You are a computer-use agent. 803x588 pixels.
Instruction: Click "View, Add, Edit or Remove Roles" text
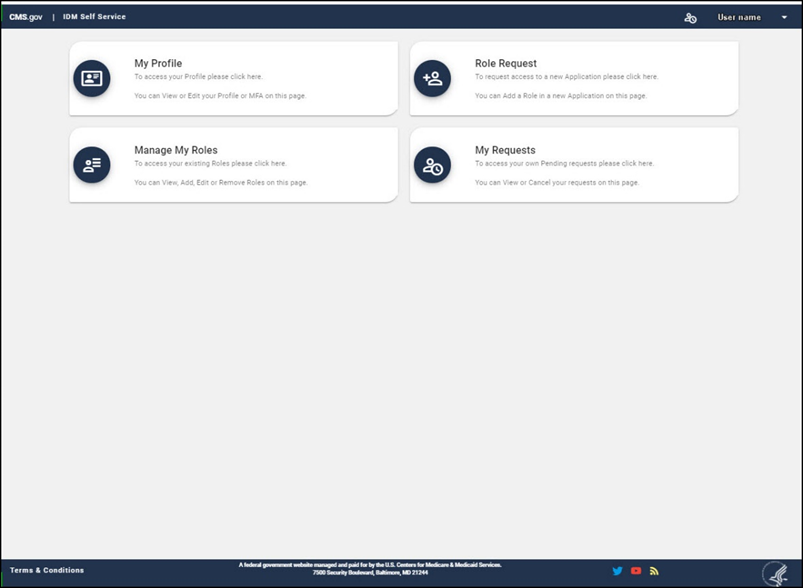click(220, 183)
